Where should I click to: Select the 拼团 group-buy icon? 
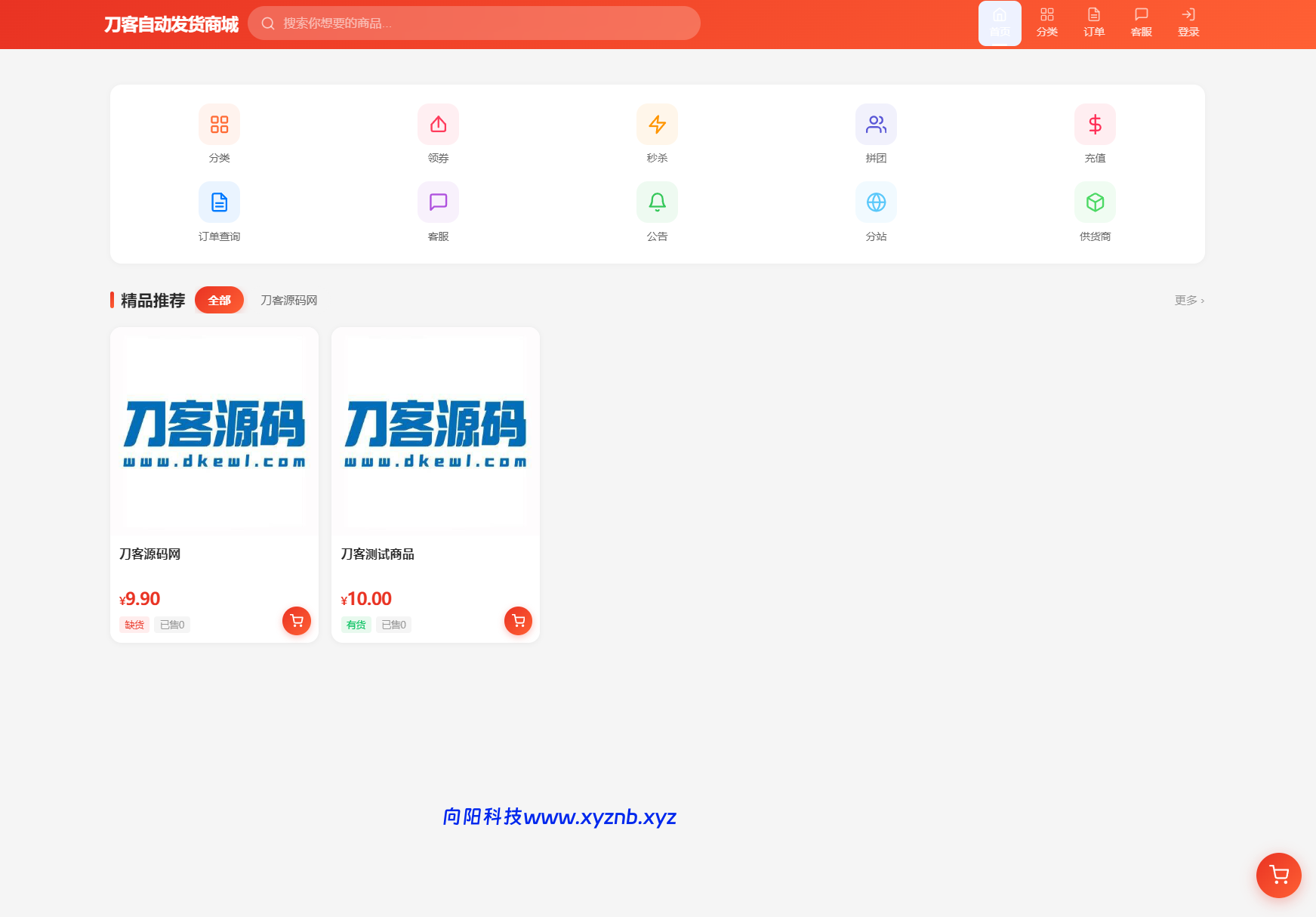[875, 124]
